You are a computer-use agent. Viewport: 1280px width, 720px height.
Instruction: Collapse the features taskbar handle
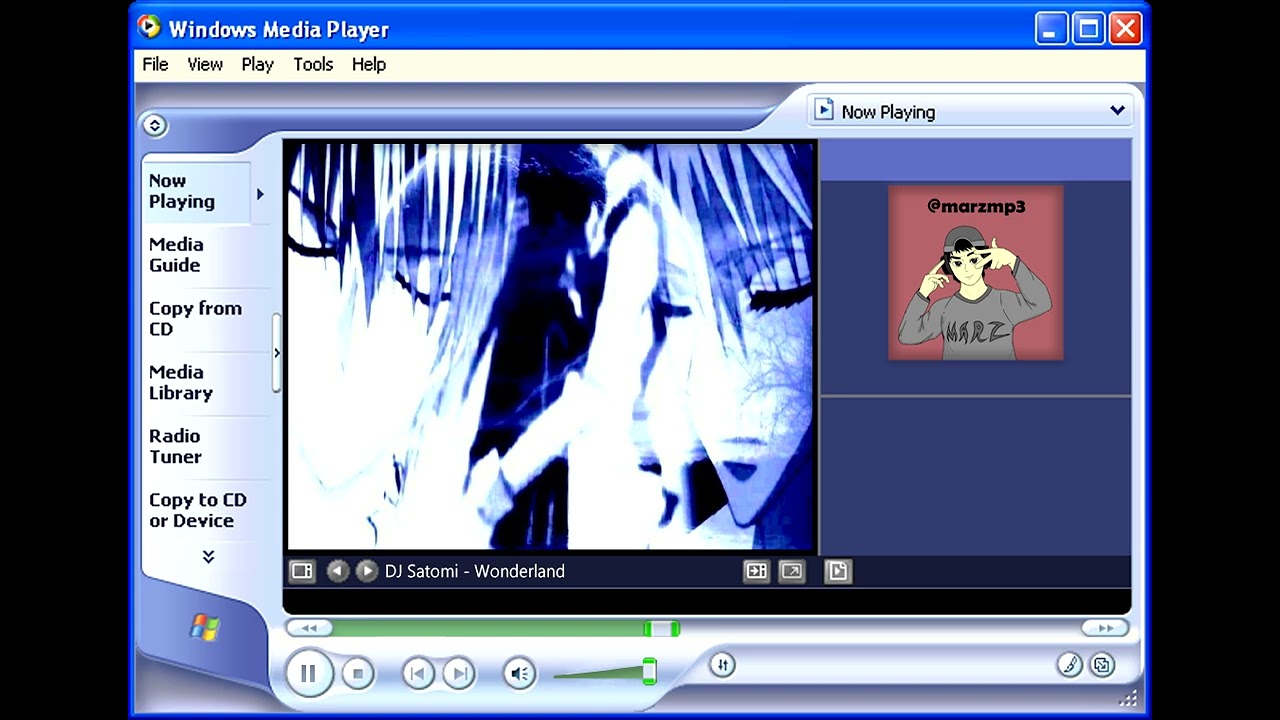coord(277,353)
